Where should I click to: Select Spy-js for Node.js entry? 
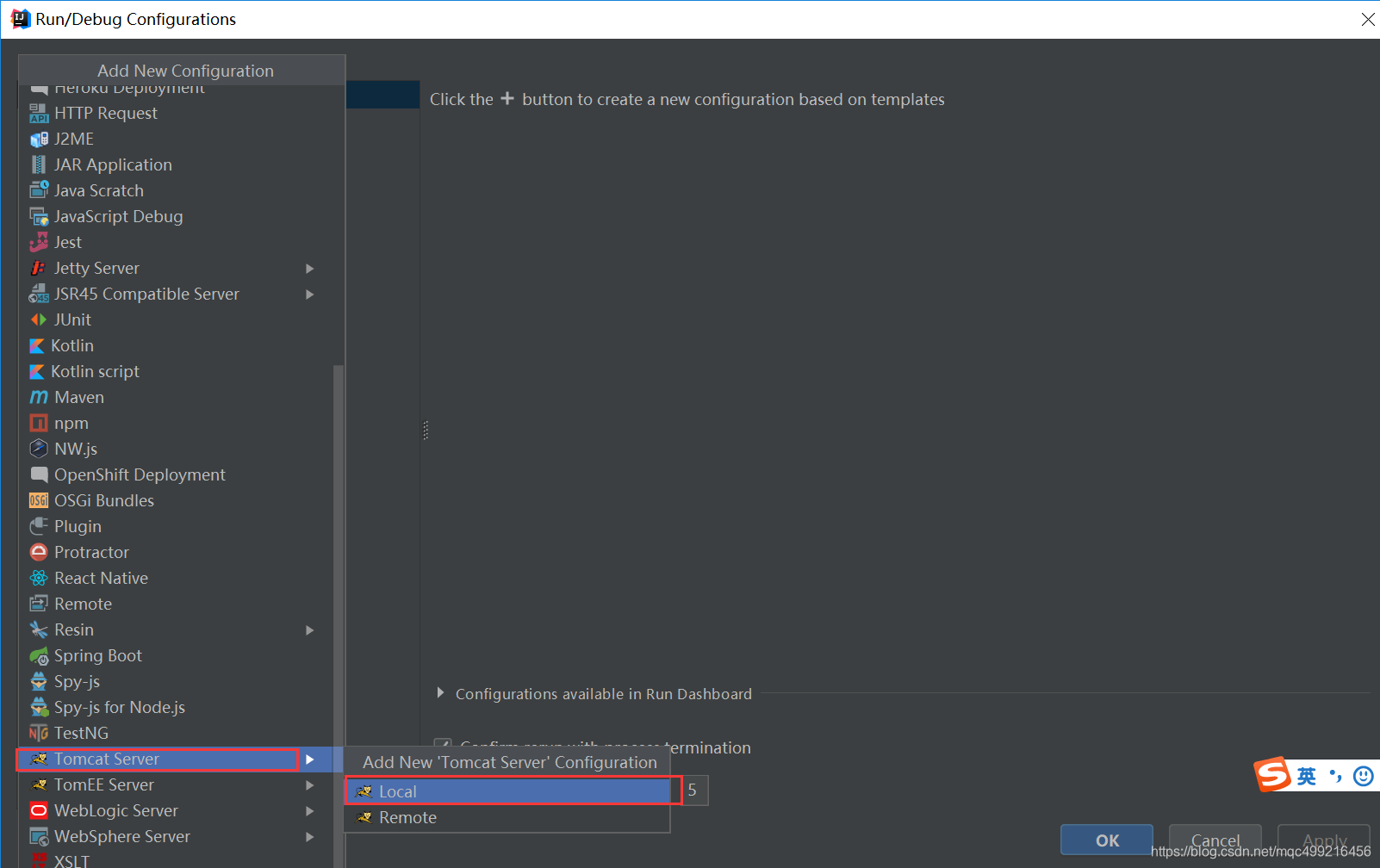pos(175,707)
